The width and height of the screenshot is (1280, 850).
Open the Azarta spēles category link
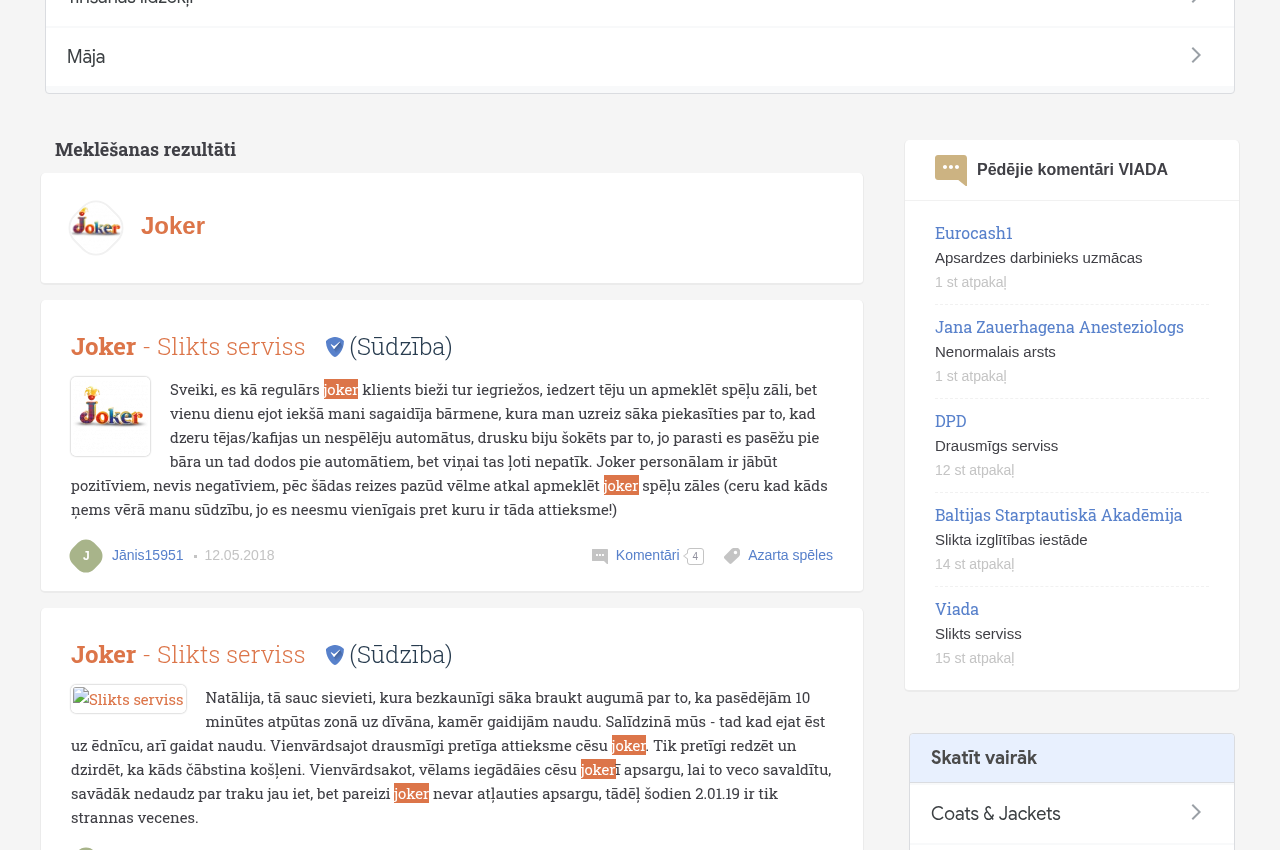(790, 555)
